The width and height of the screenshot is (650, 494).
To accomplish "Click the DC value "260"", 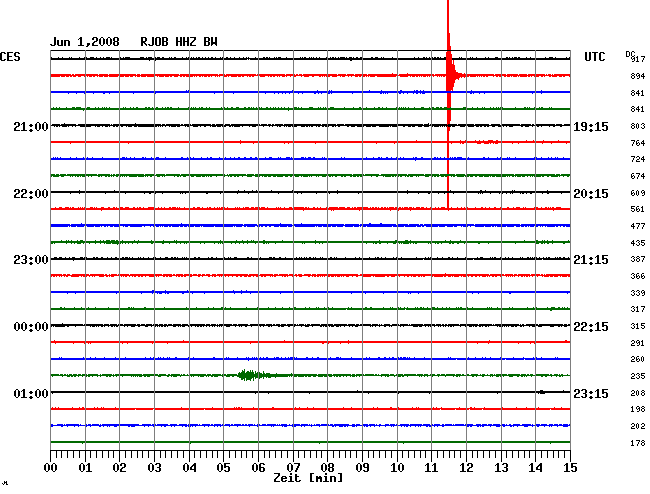I will pyautogui.click(x=638, y=359).
